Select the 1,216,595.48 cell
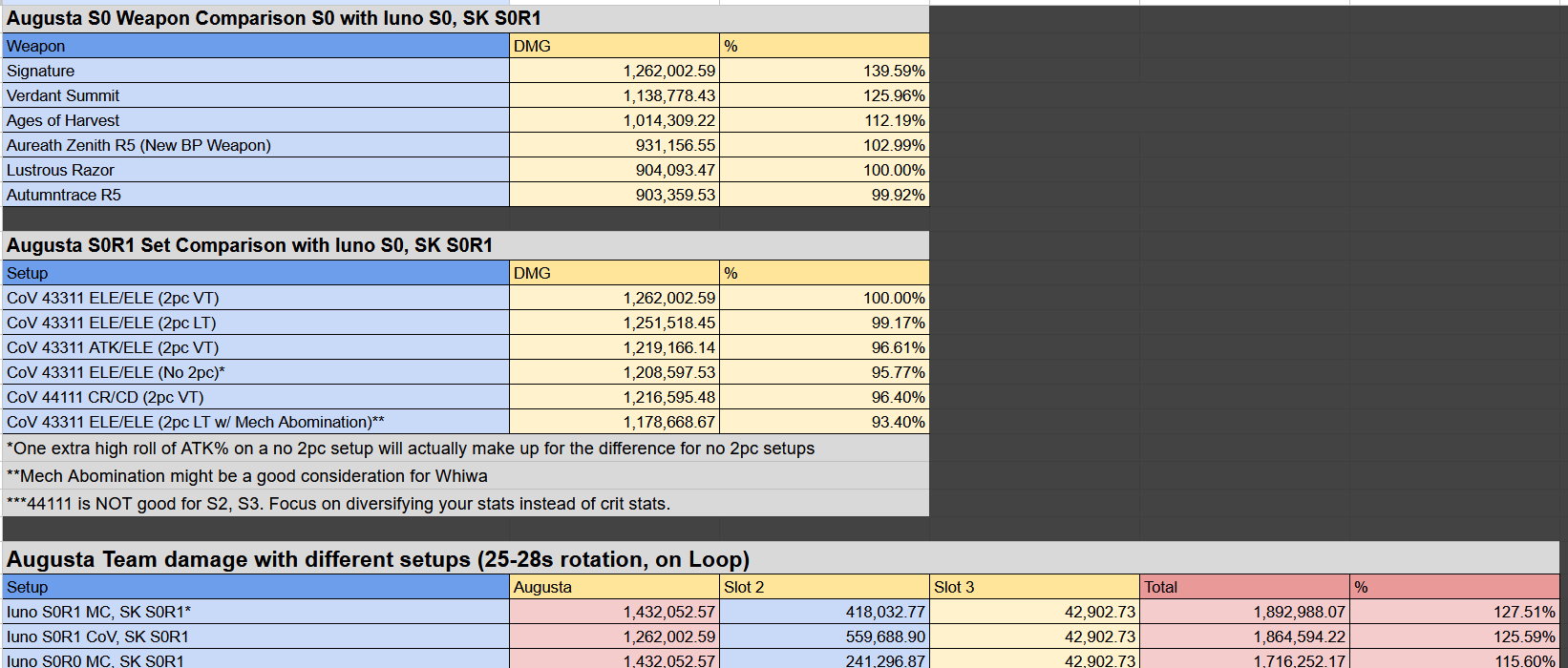This screenshot has height=668, width=1568. (614, 397)
